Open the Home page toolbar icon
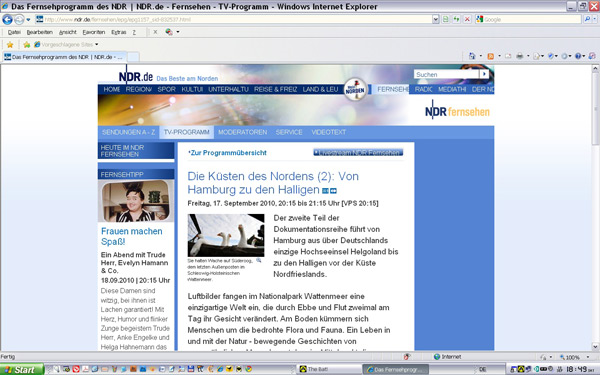 (472, 56)
